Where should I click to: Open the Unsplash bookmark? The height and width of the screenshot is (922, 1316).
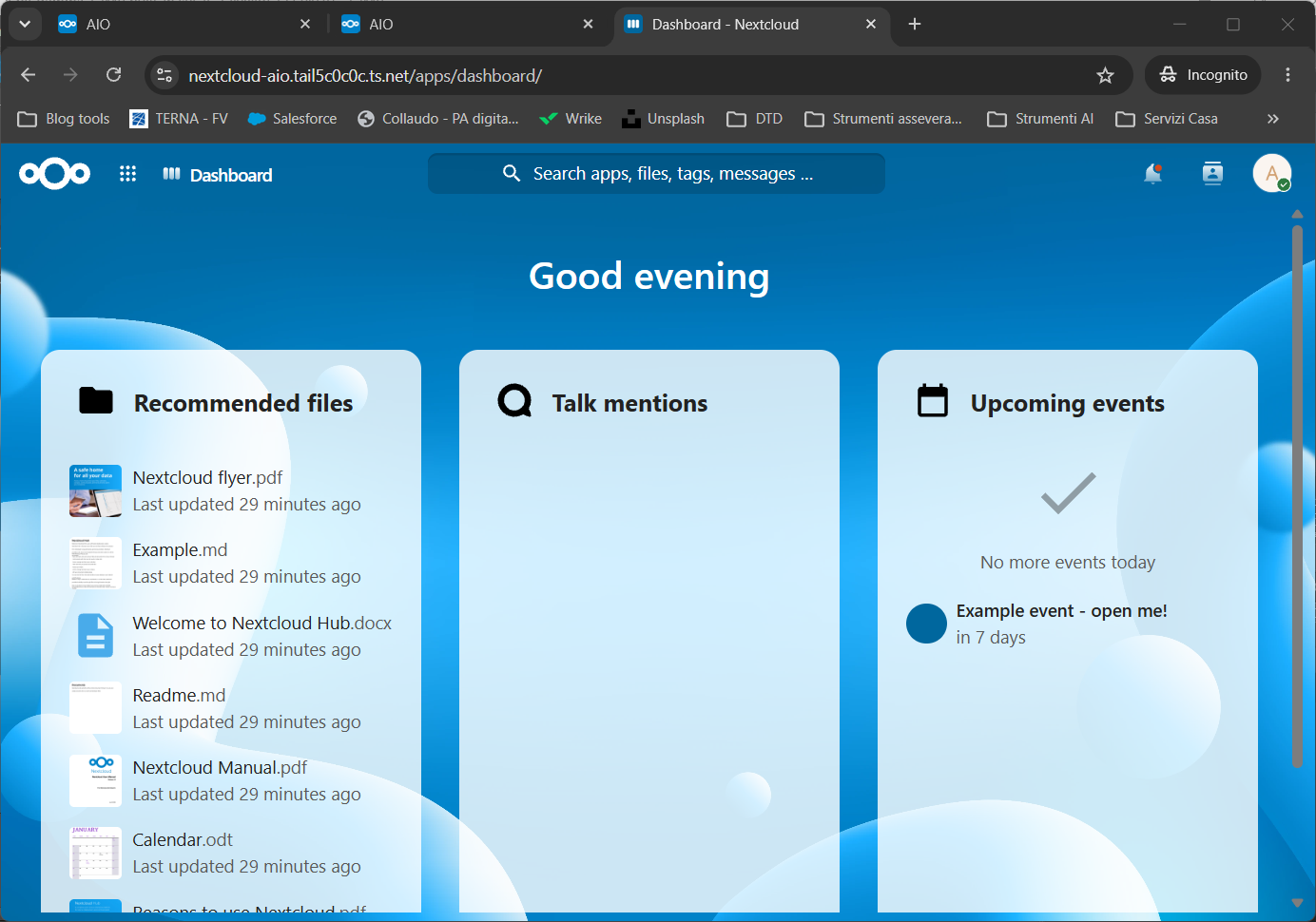663,119
